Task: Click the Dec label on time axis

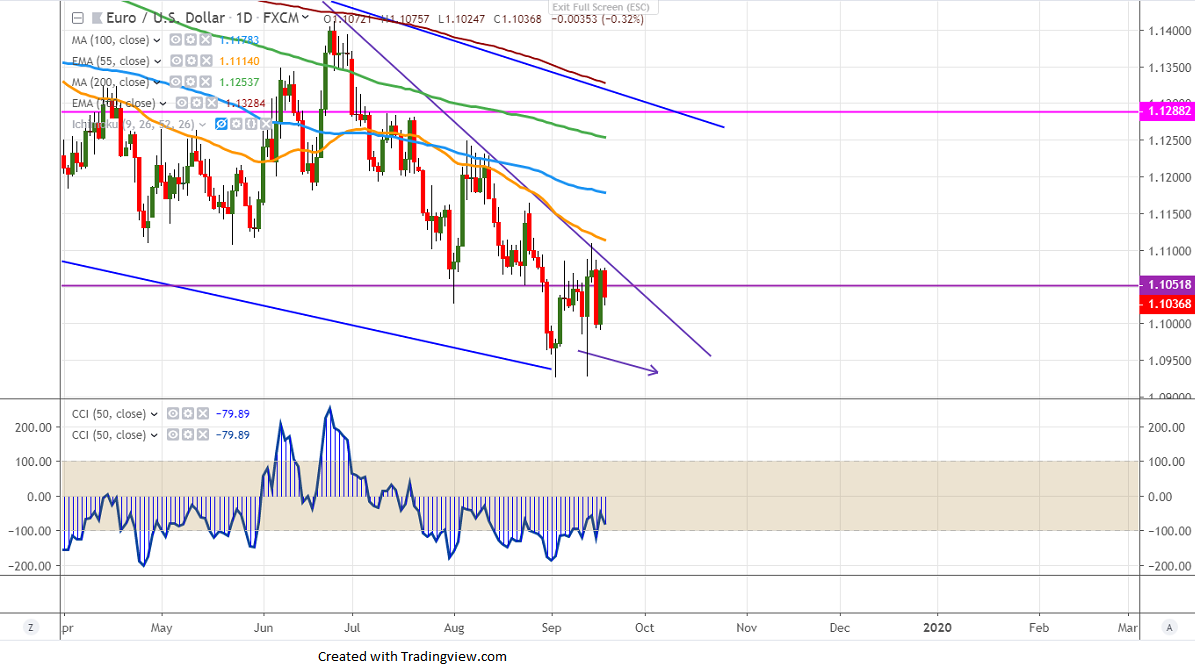Action: point(839,628)
